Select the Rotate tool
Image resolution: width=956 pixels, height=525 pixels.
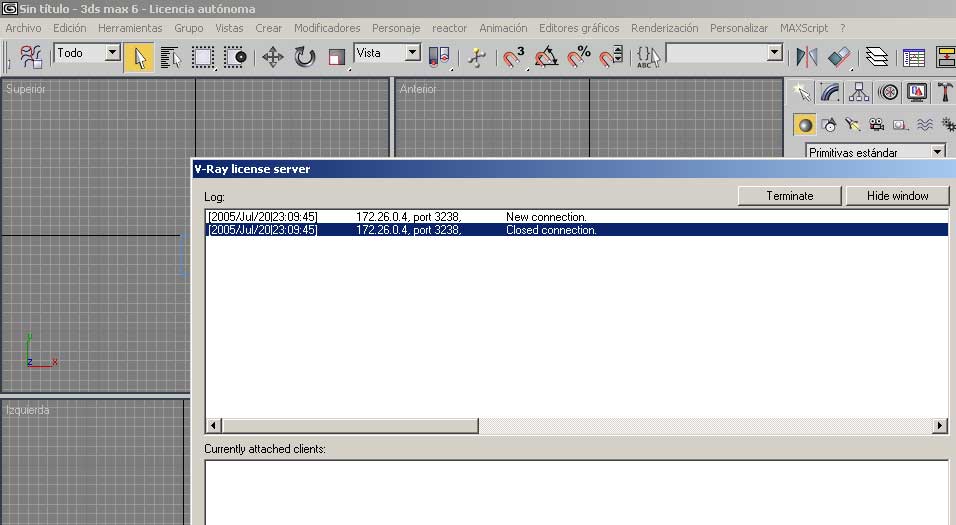click(x=304, y=58)
